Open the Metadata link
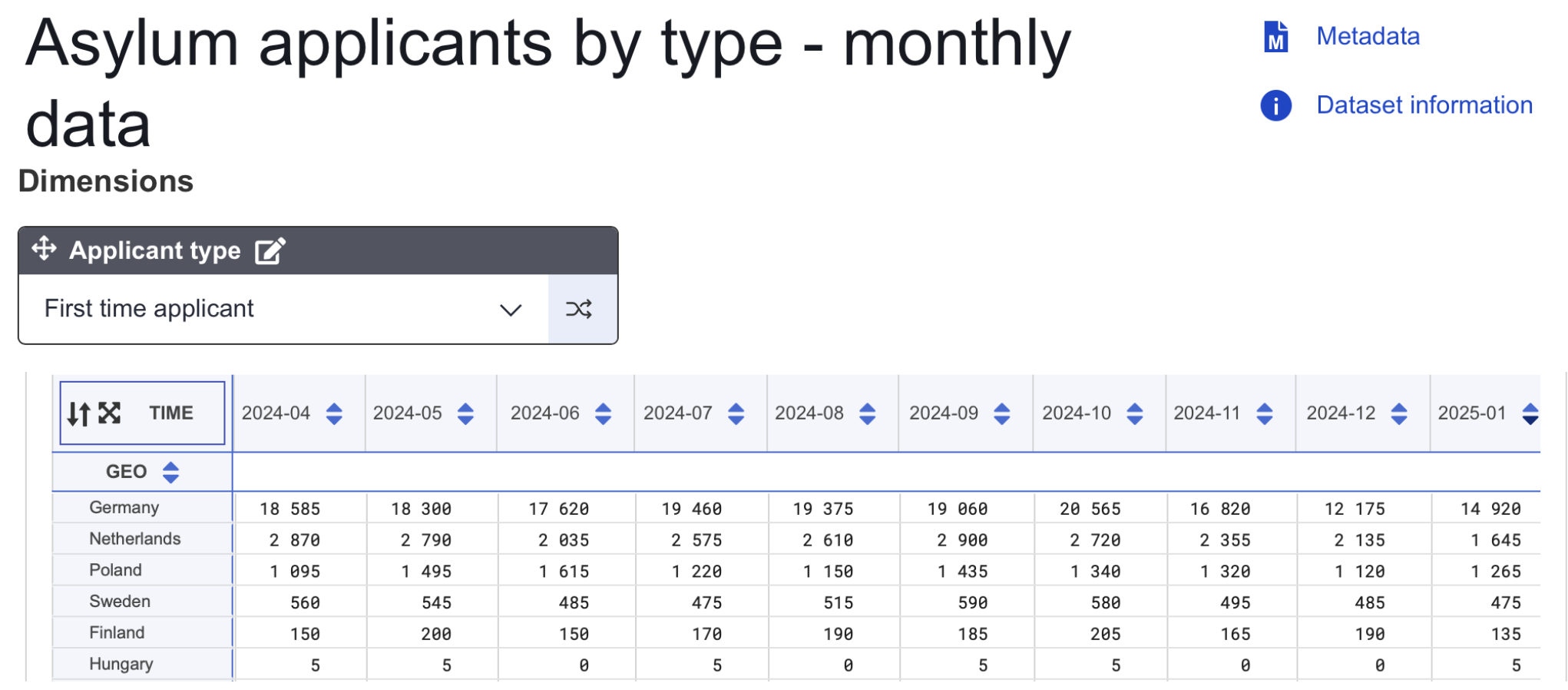 1368,36
